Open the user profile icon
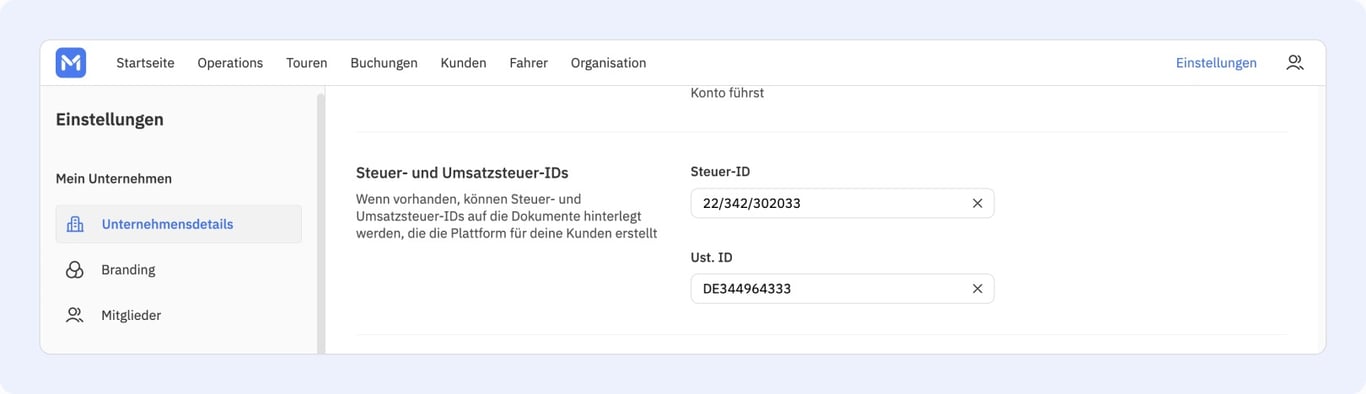 [x=1295, y=63]
